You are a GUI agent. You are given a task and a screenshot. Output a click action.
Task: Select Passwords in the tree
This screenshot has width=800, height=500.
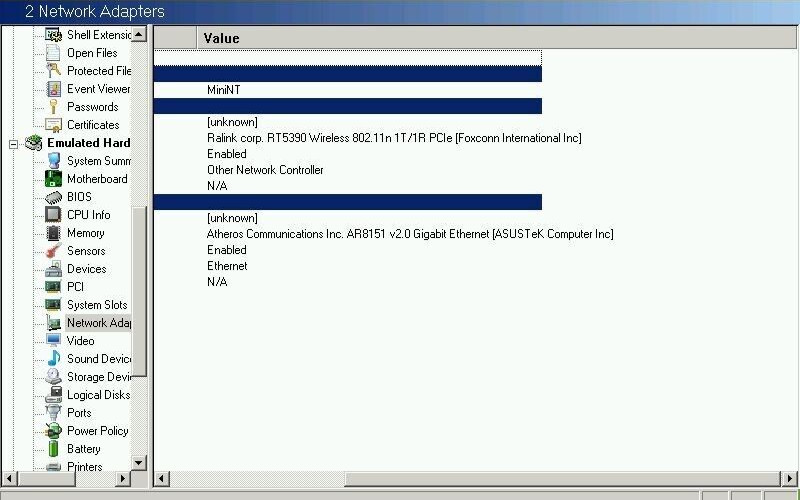coord(92,107)
